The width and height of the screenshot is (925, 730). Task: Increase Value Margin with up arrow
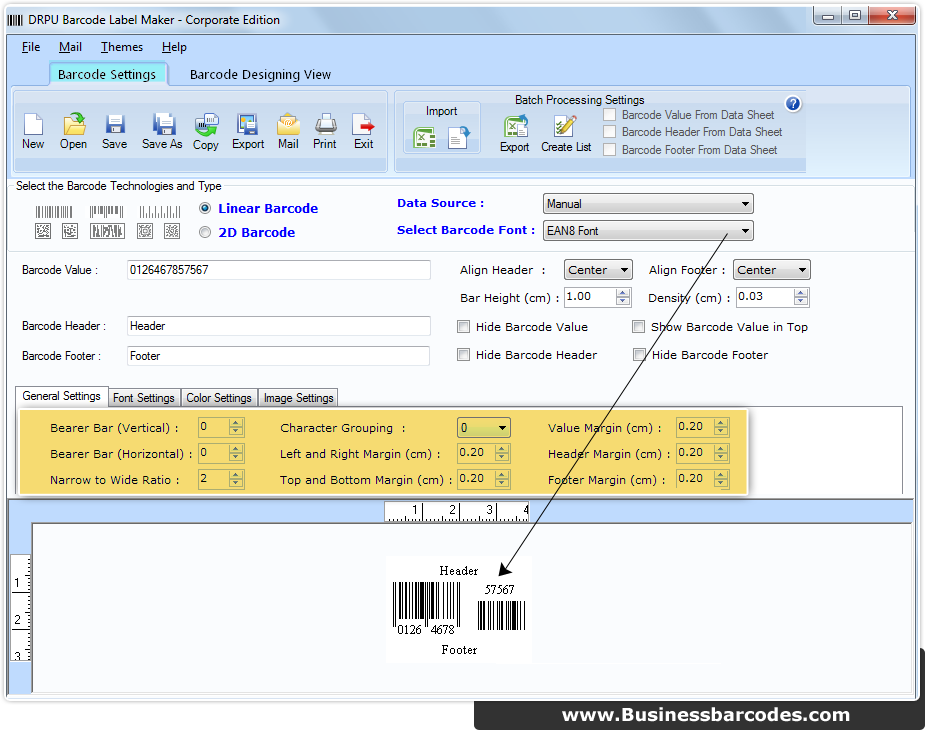(721, 423)
